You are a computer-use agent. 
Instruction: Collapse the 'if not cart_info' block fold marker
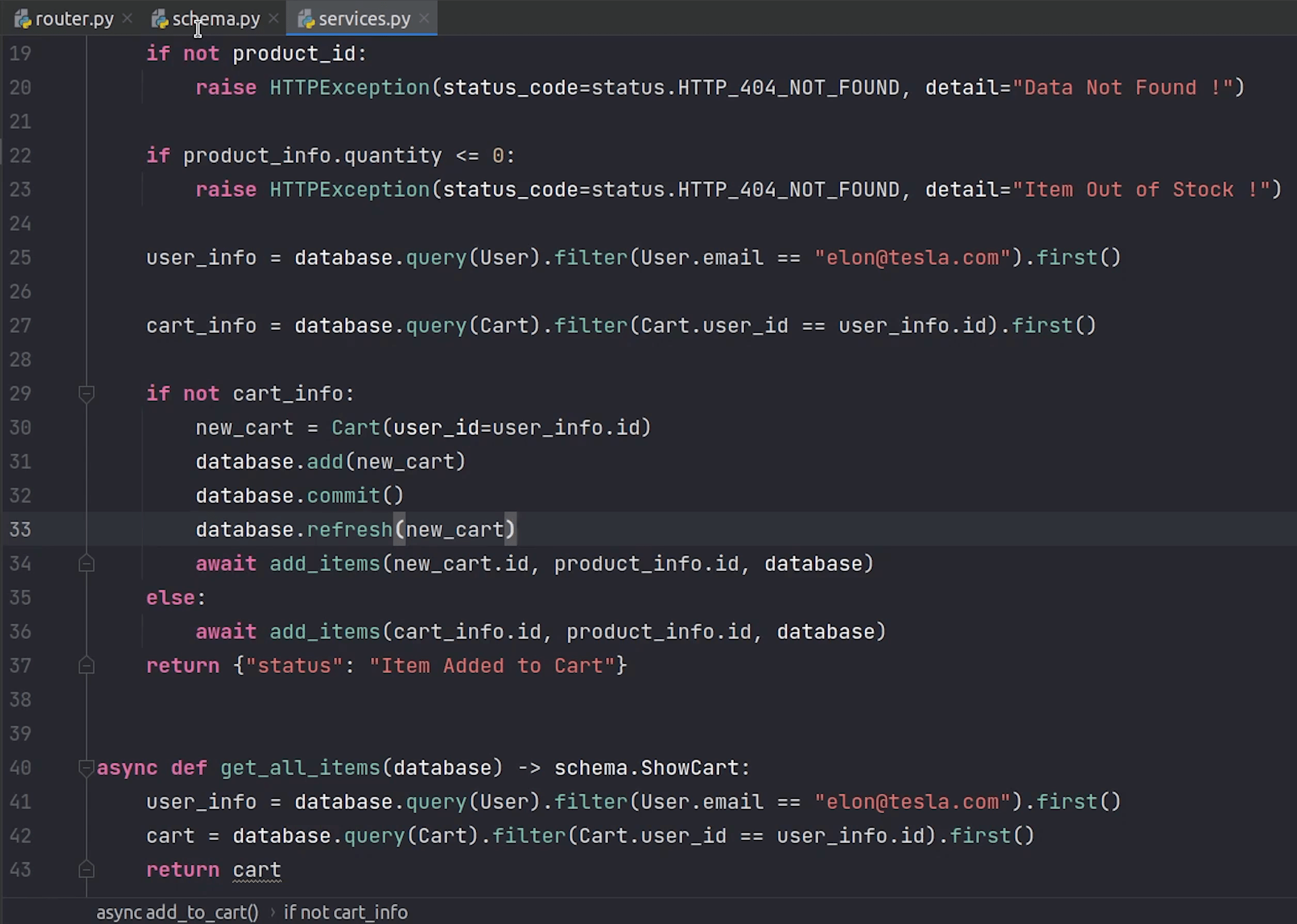(x=87, y=394)
